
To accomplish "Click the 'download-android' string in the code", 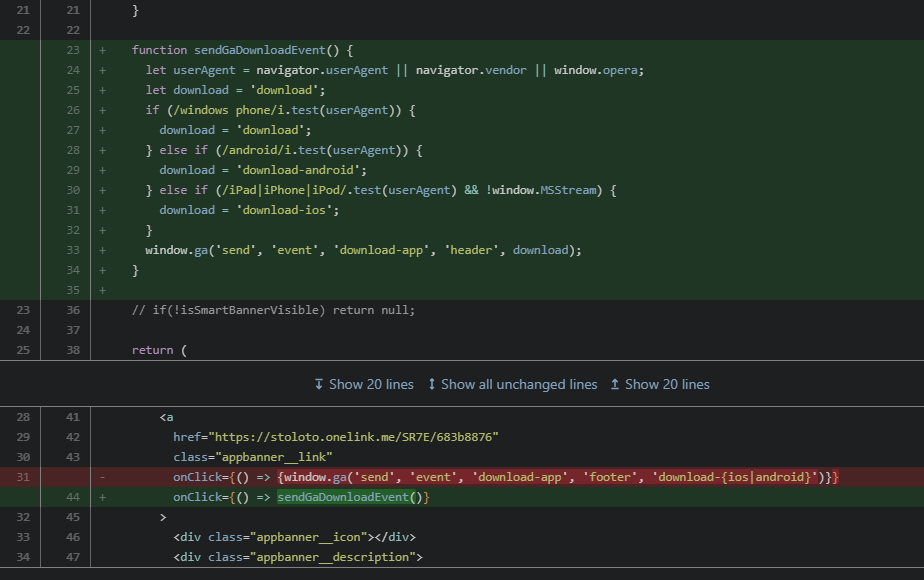I will coord(294,170).
